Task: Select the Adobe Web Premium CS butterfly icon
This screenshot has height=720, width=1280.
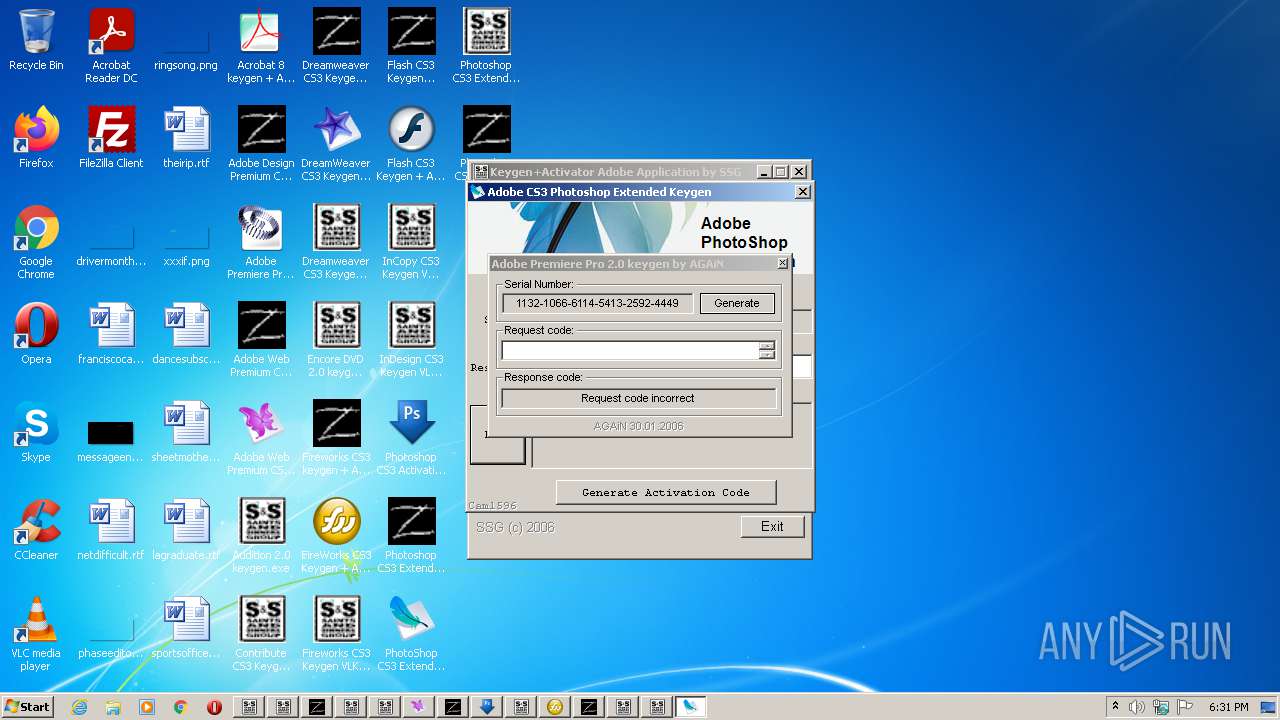Action: coord(261,438)
